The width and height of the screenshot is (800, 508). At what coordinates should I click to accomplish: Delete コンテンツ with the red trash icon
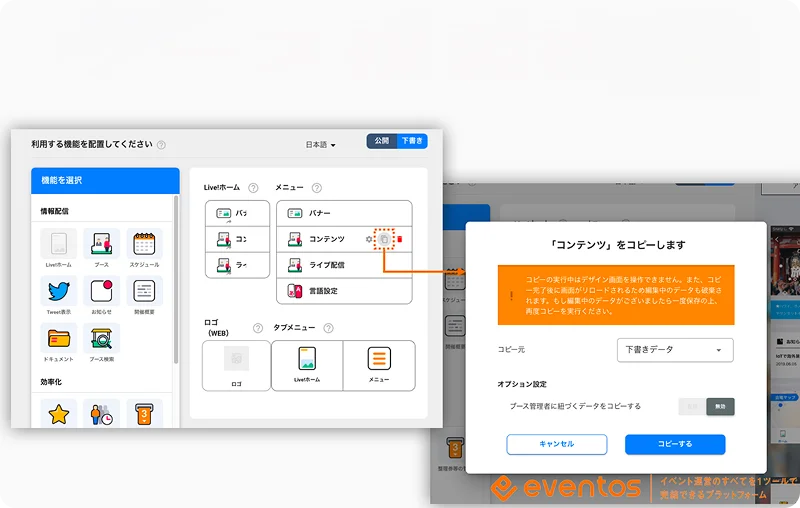click(400, 239)
